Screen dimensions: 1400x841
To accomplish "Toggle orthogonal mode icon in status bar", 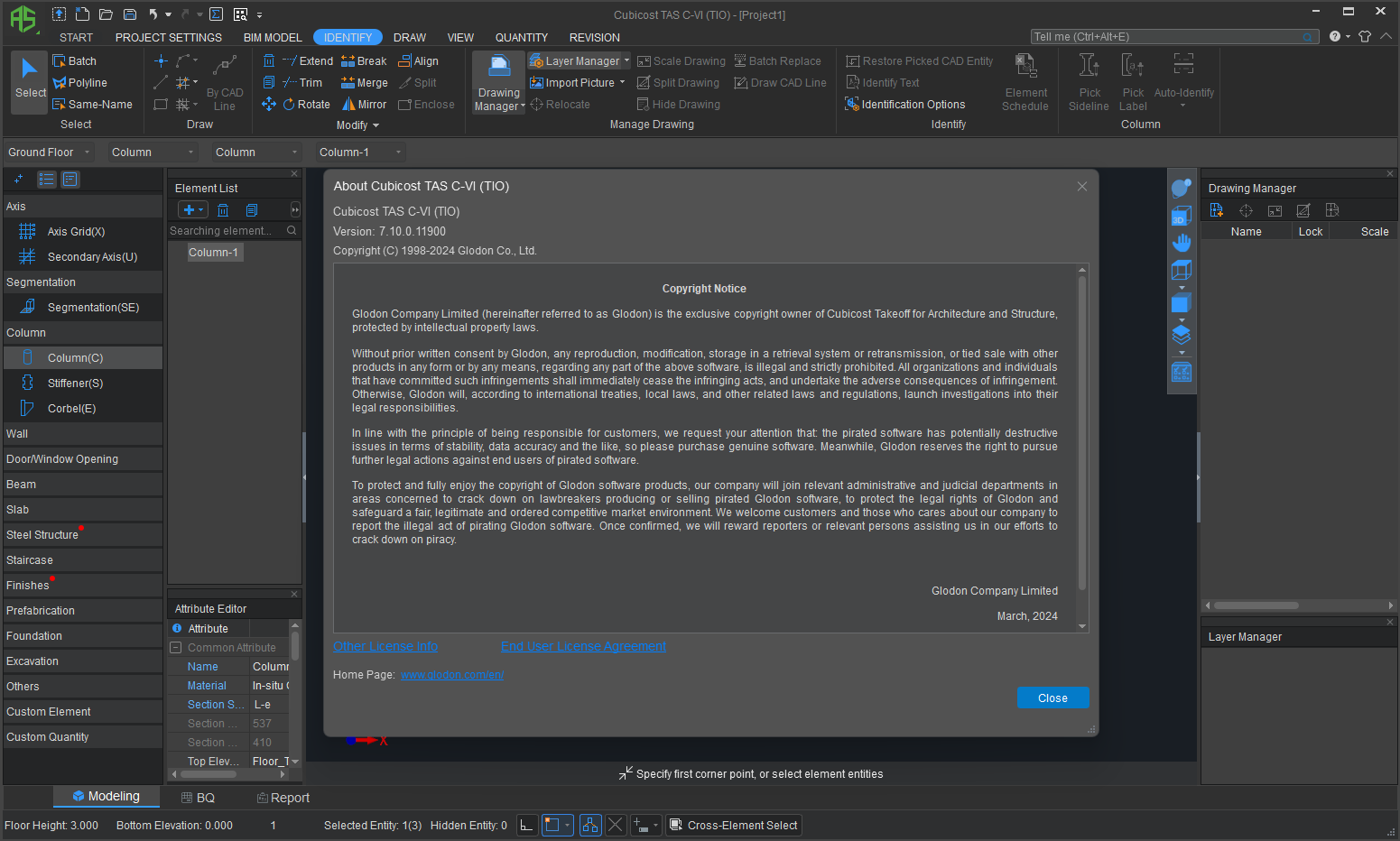I will [x=527, y=825].
